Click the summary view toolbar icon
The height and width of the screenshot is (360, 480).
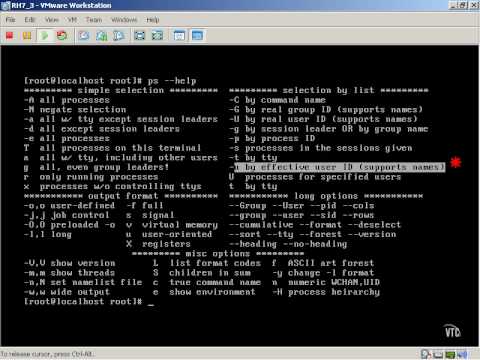coord(179,35)
